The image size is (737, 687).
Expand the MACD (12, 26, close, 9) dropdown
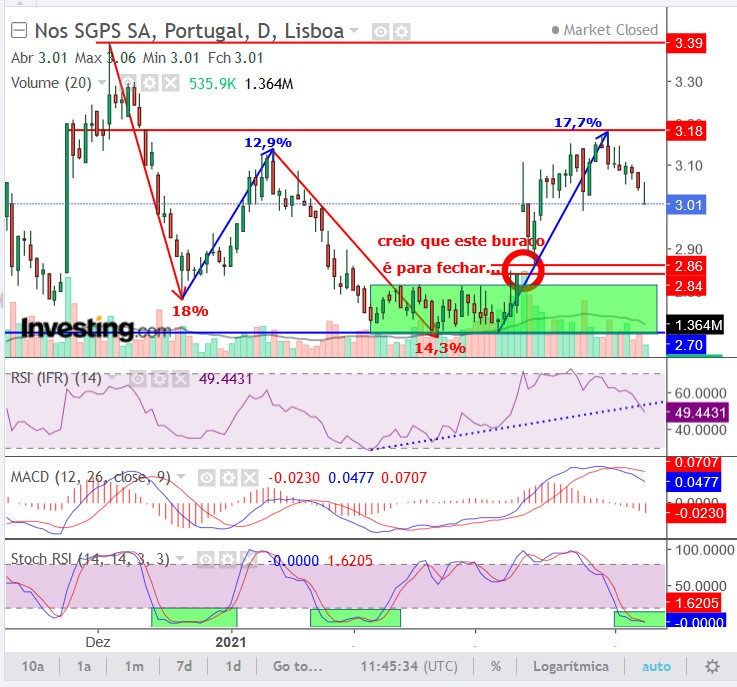pyautogui.click(x=180, y=477)
